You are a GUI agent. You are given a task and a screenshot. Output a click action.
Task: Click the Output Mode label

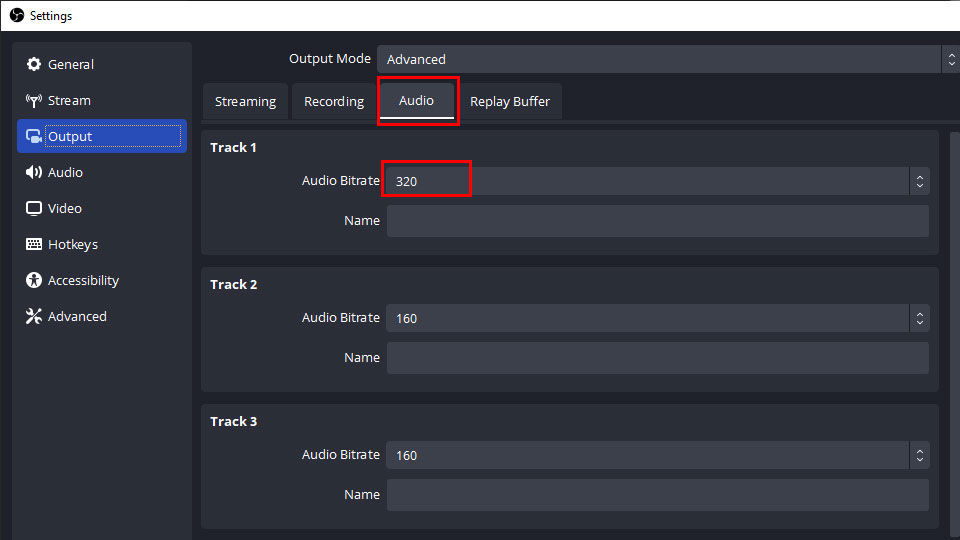329,59
